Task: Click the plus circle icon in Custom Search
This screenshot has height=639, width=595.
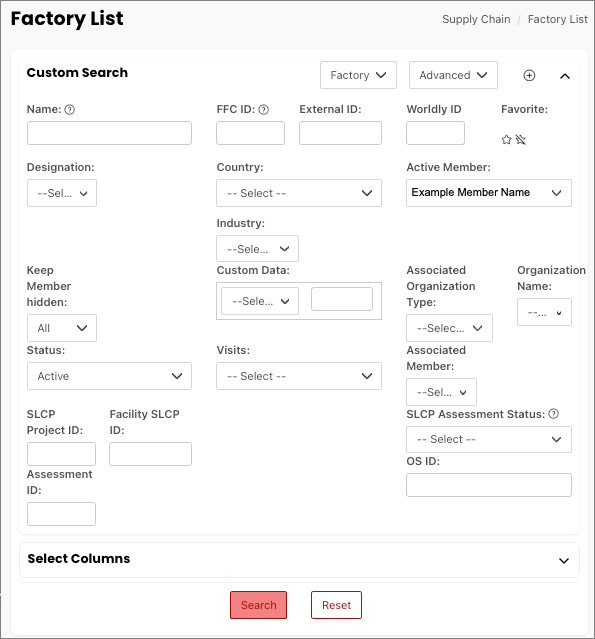Action: point(529,75)
